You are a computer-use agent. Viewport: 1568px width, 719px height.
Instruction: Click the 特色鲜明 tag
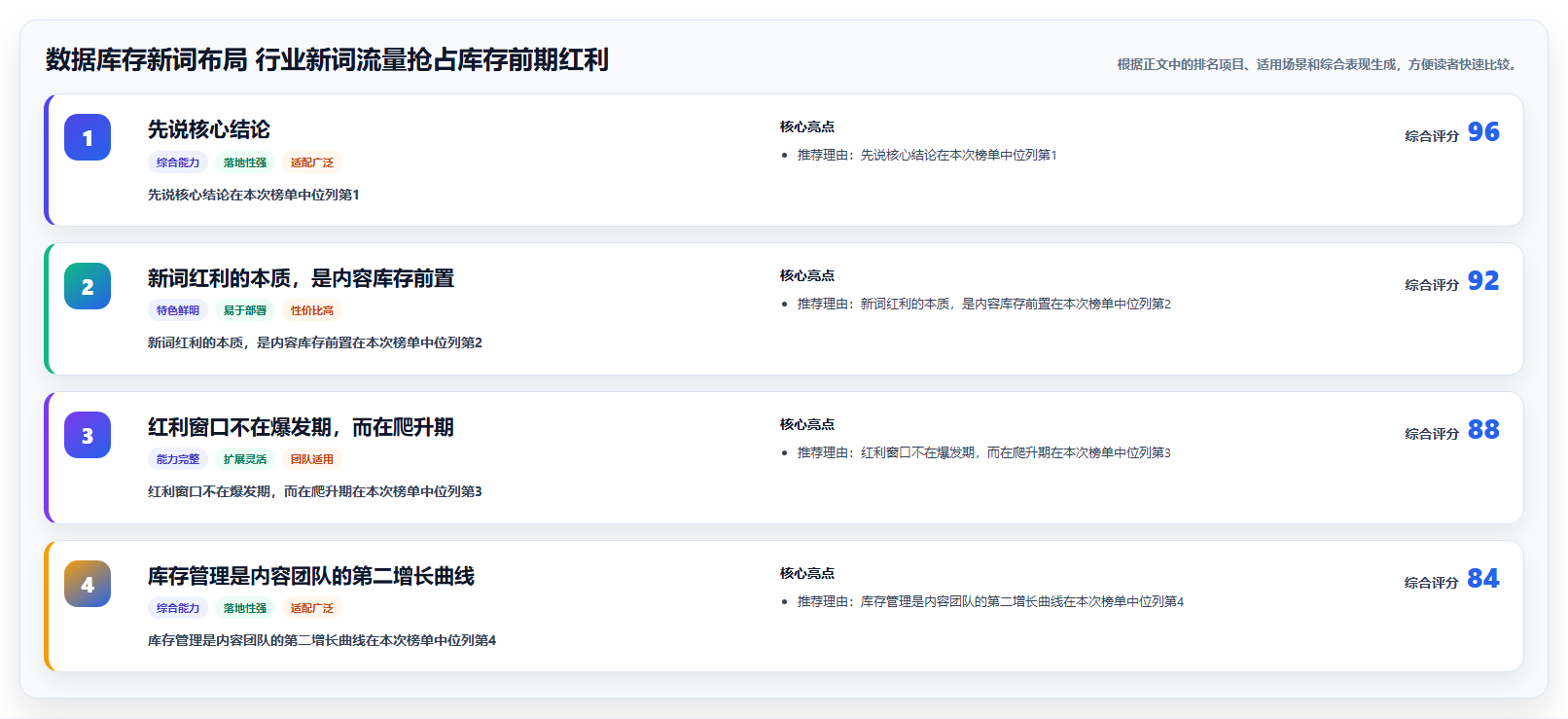178,310
